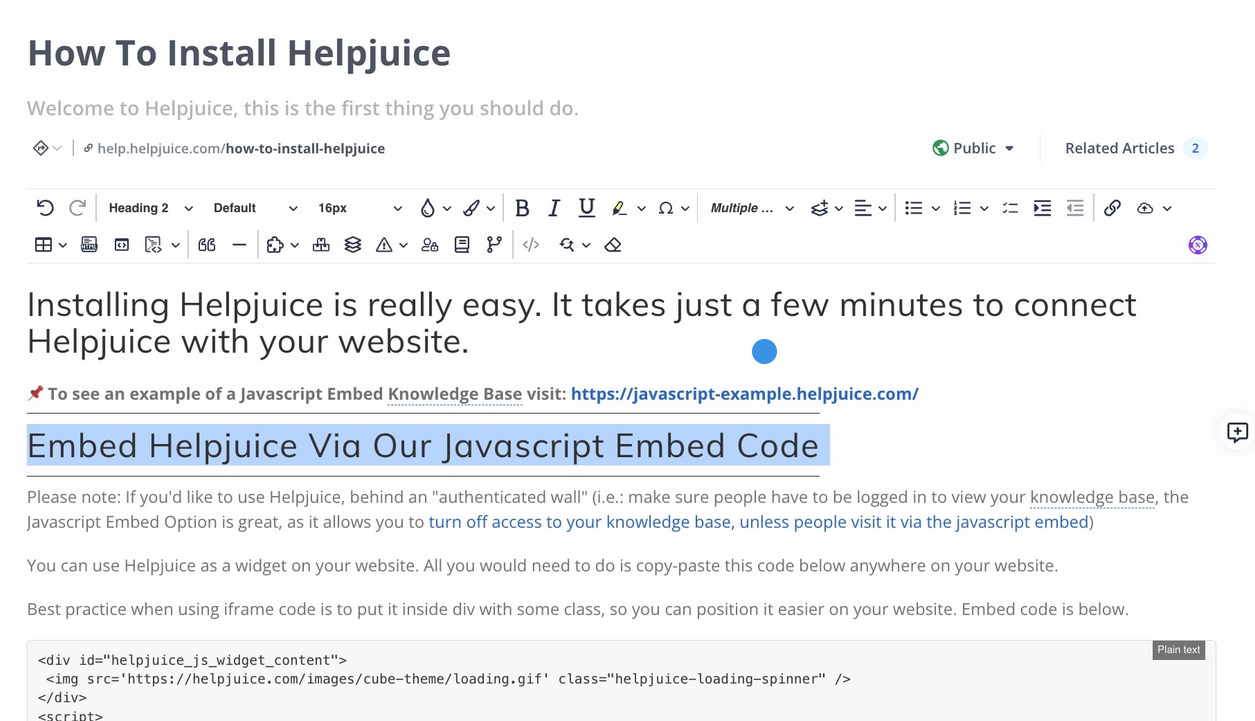Click the puzzle piece plugins icon
1255x721 pixels.
275,245
